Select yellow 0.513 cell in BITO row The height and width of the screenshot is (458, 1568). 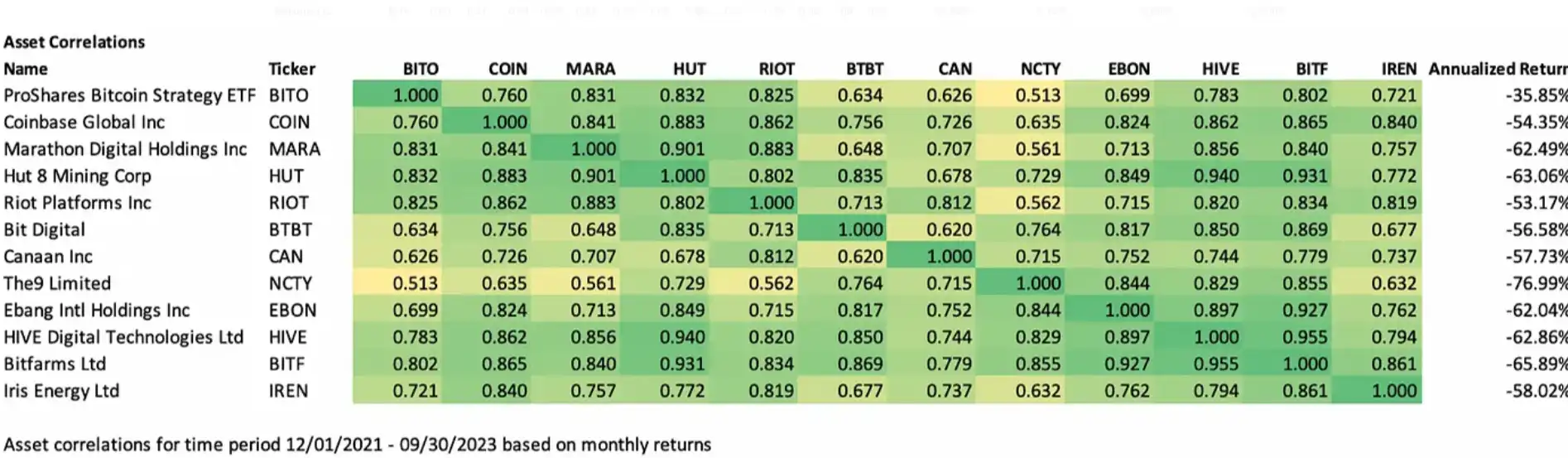pyautogui.click(x=1037, y=95)
